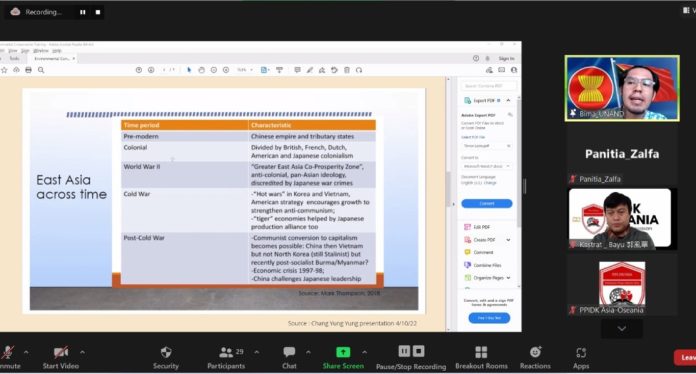This screenshot has height=374, width=696.
Task: Expand Create PDF options chevron
Action: [508, 240]
